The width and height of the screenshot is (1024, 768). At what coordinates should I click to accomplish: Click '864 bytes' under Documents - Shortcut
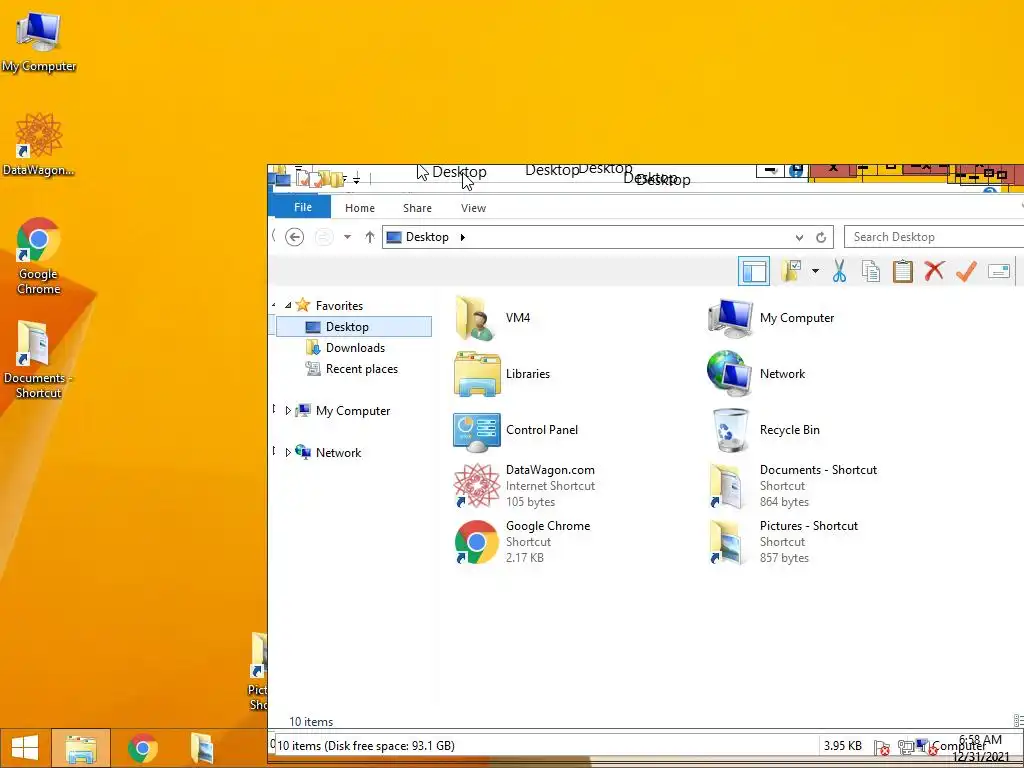click(x=784, y=502)
